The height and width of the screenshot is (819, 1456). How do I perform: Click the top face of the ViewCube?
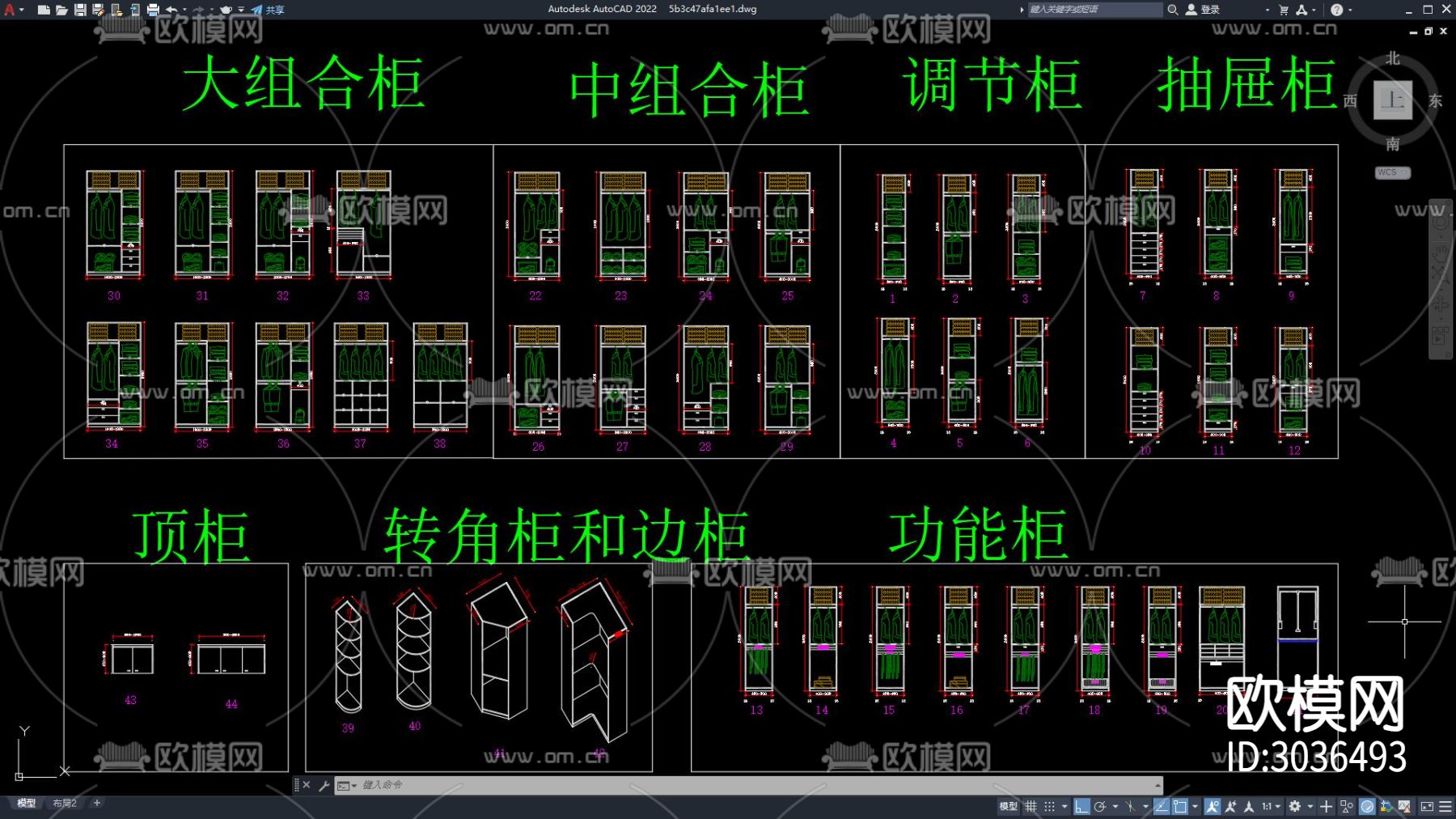[1391, 99]
